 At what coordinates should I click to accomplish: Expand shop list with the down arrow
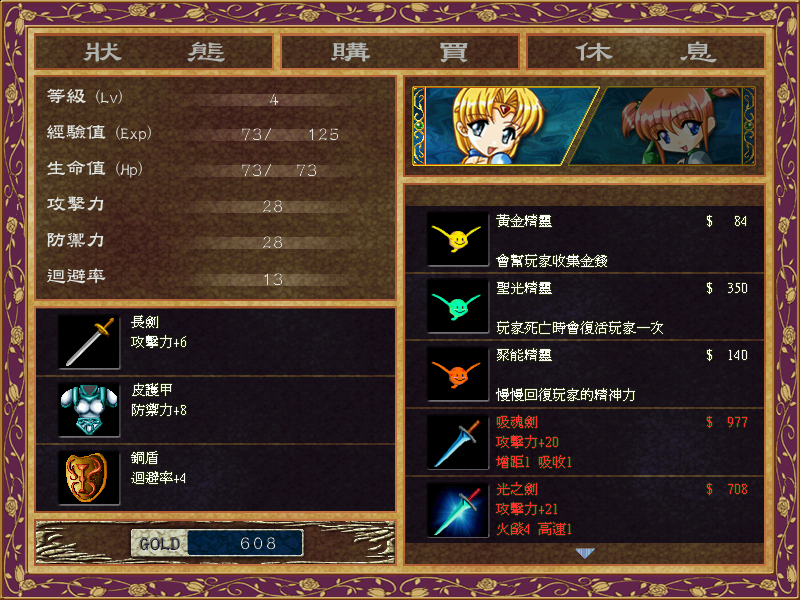pos(585,553)
